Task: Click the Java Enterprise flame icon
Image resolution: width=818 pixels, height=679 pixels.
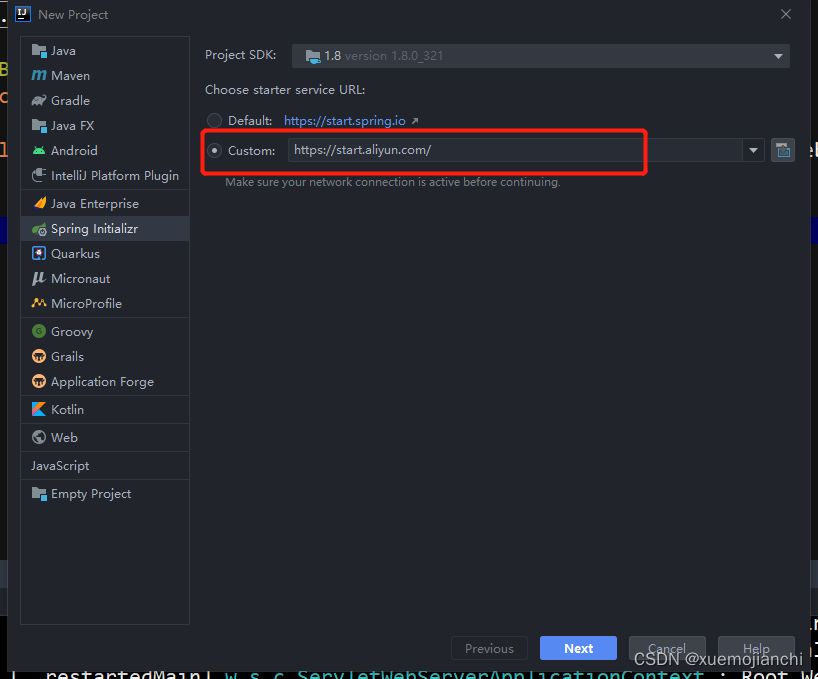Action: click(x=39, y=203)
